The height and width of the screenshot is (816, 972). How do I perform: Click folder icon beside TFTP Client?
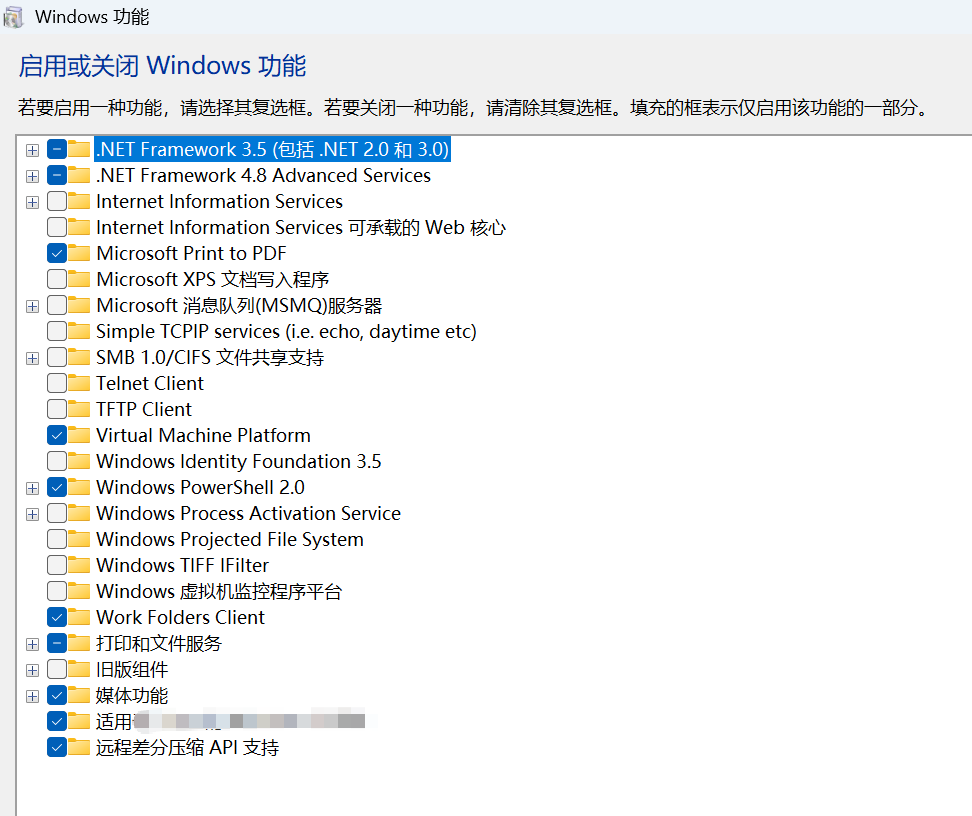click(x=79, y=410)
